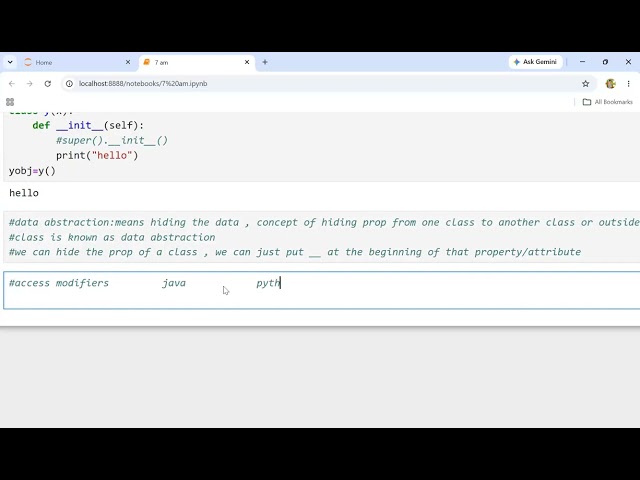The width and height of the screenshot is (640, 480).
Task: Close the browser window
Action: (628, 62)
